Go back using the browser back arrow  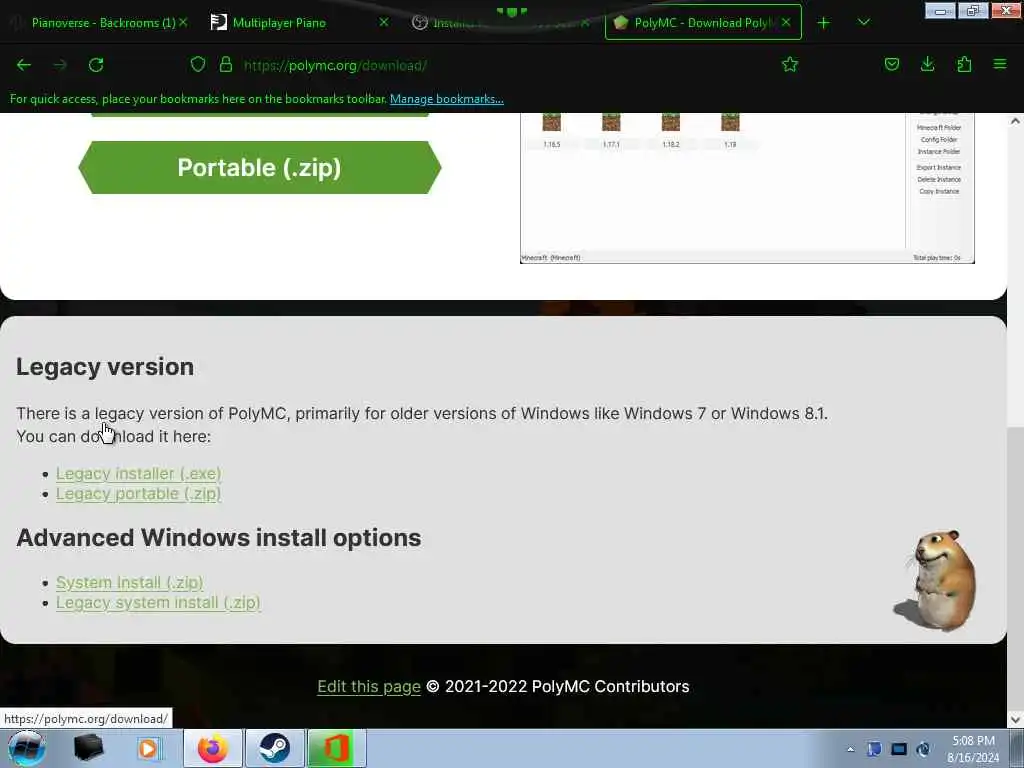tap(24, 65)
